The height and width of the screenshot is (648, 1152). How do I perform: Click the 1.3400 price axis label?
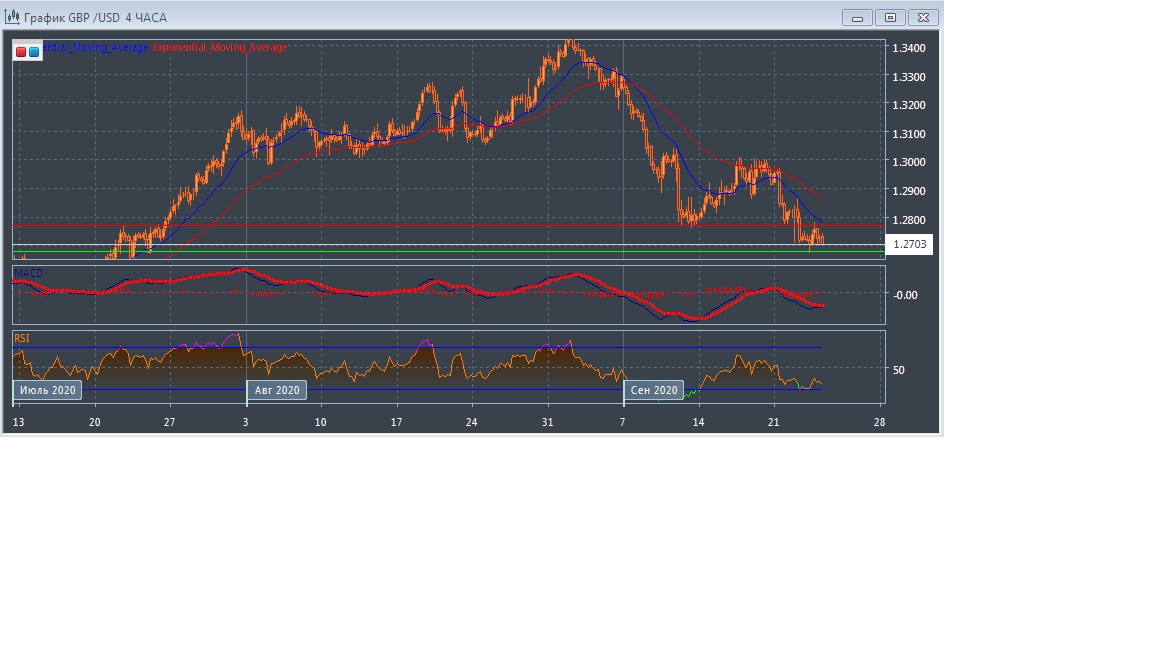(907, 48)
